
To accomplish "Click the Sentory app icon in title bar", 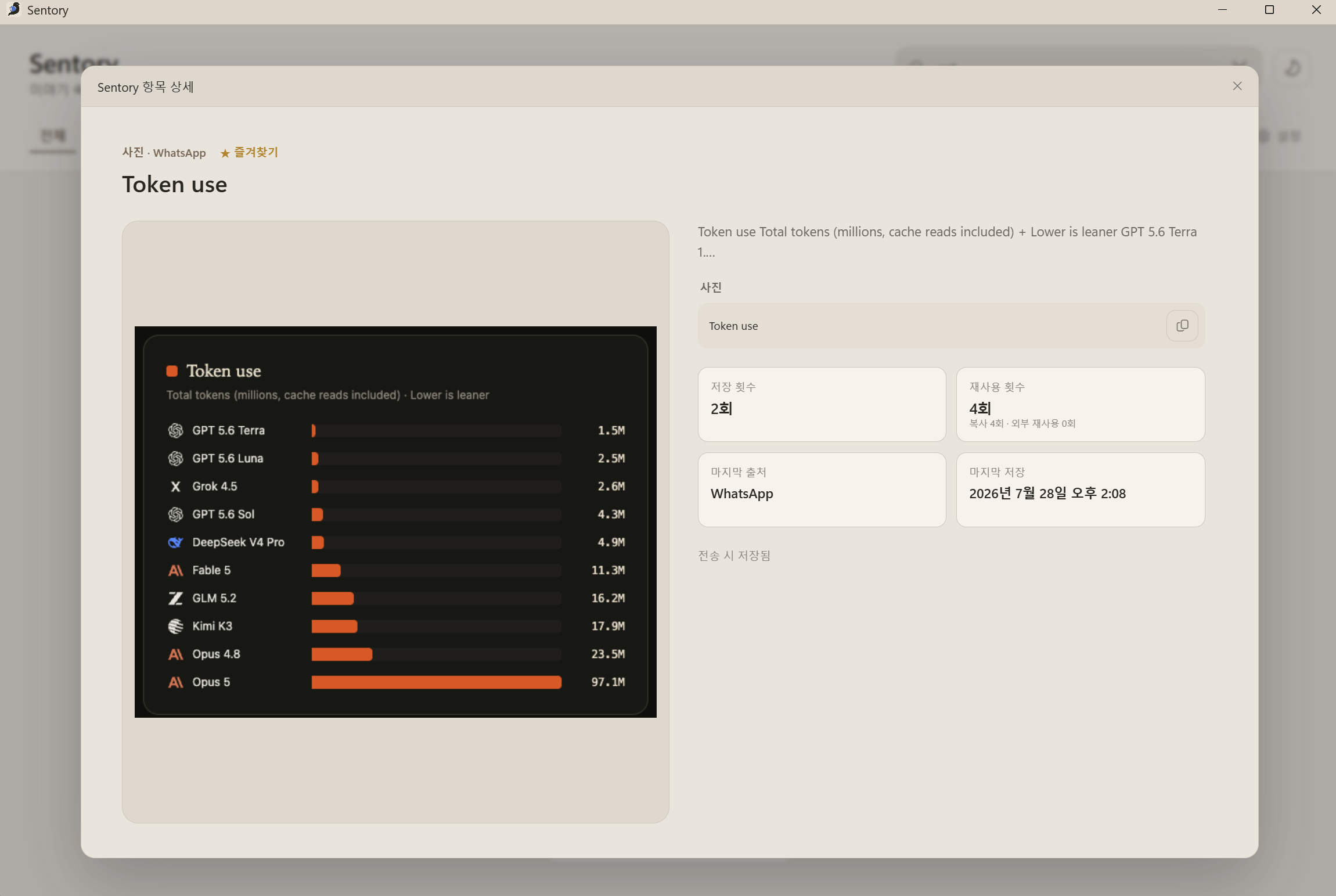I will 13,10.
